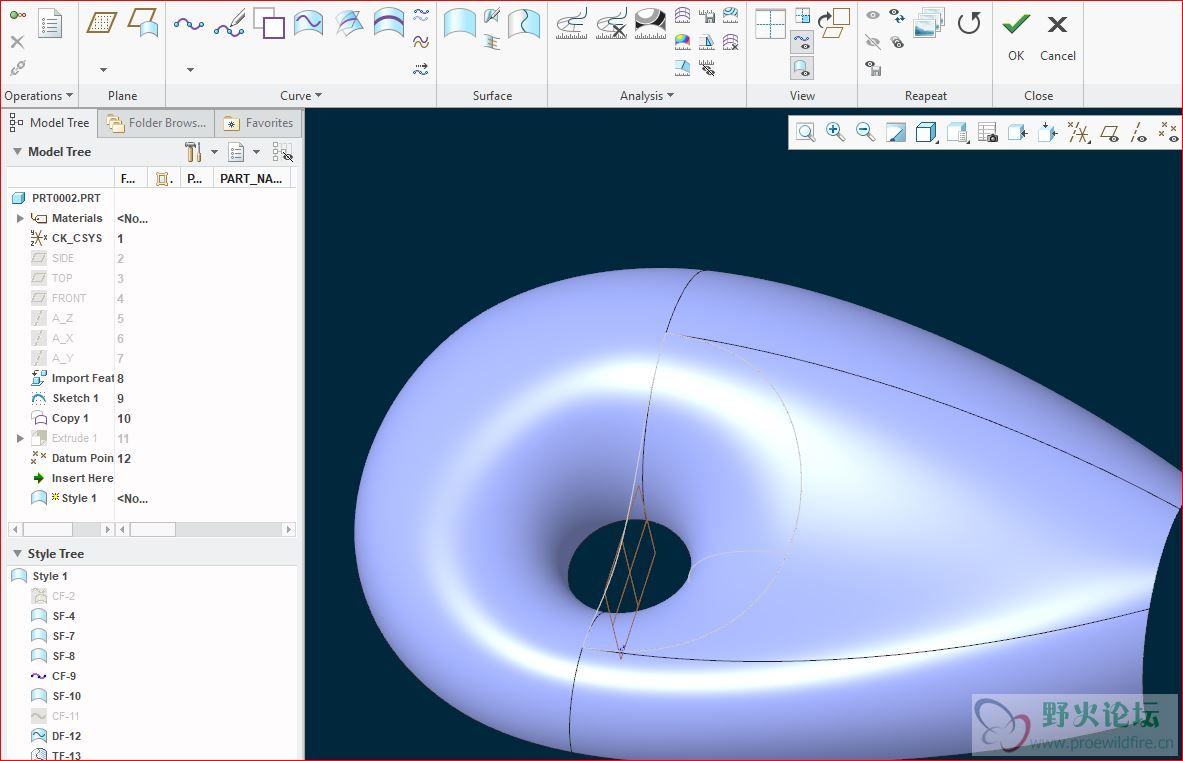Click Cancel to discard the style

[x=1058, y=38]
